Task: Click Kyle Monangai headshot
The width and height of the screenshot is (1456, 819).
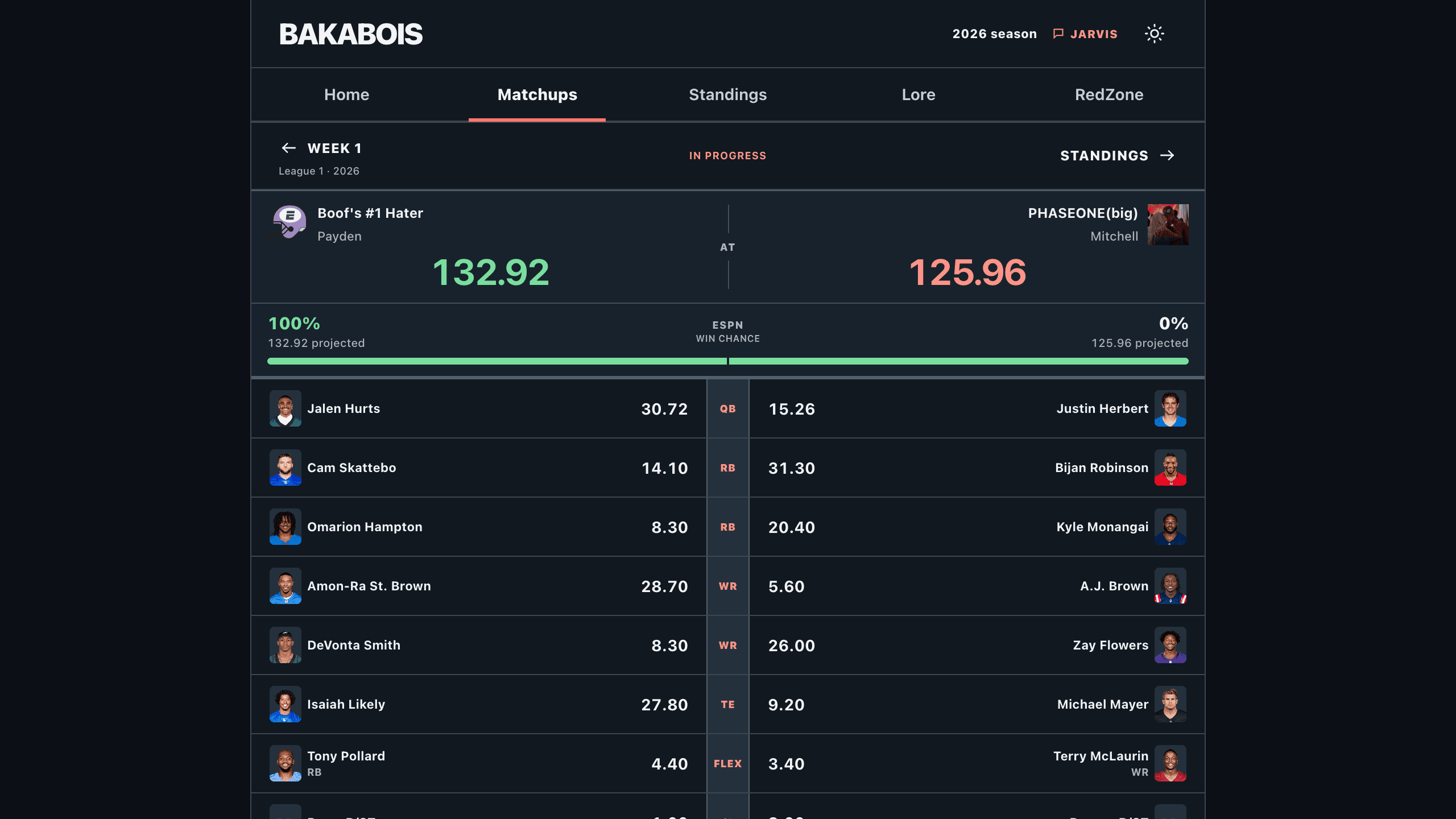Action: click(x=1170, y=527)
